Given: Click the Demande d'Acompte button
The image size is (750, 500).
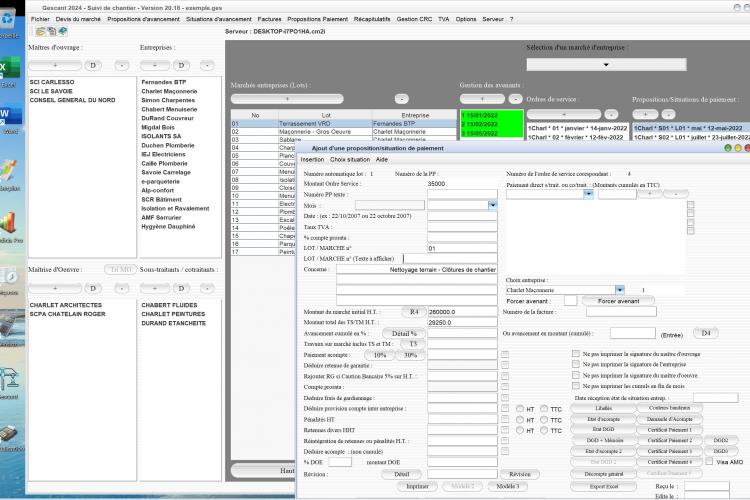Looking at the screenshot, I should [x=669, y=419].
